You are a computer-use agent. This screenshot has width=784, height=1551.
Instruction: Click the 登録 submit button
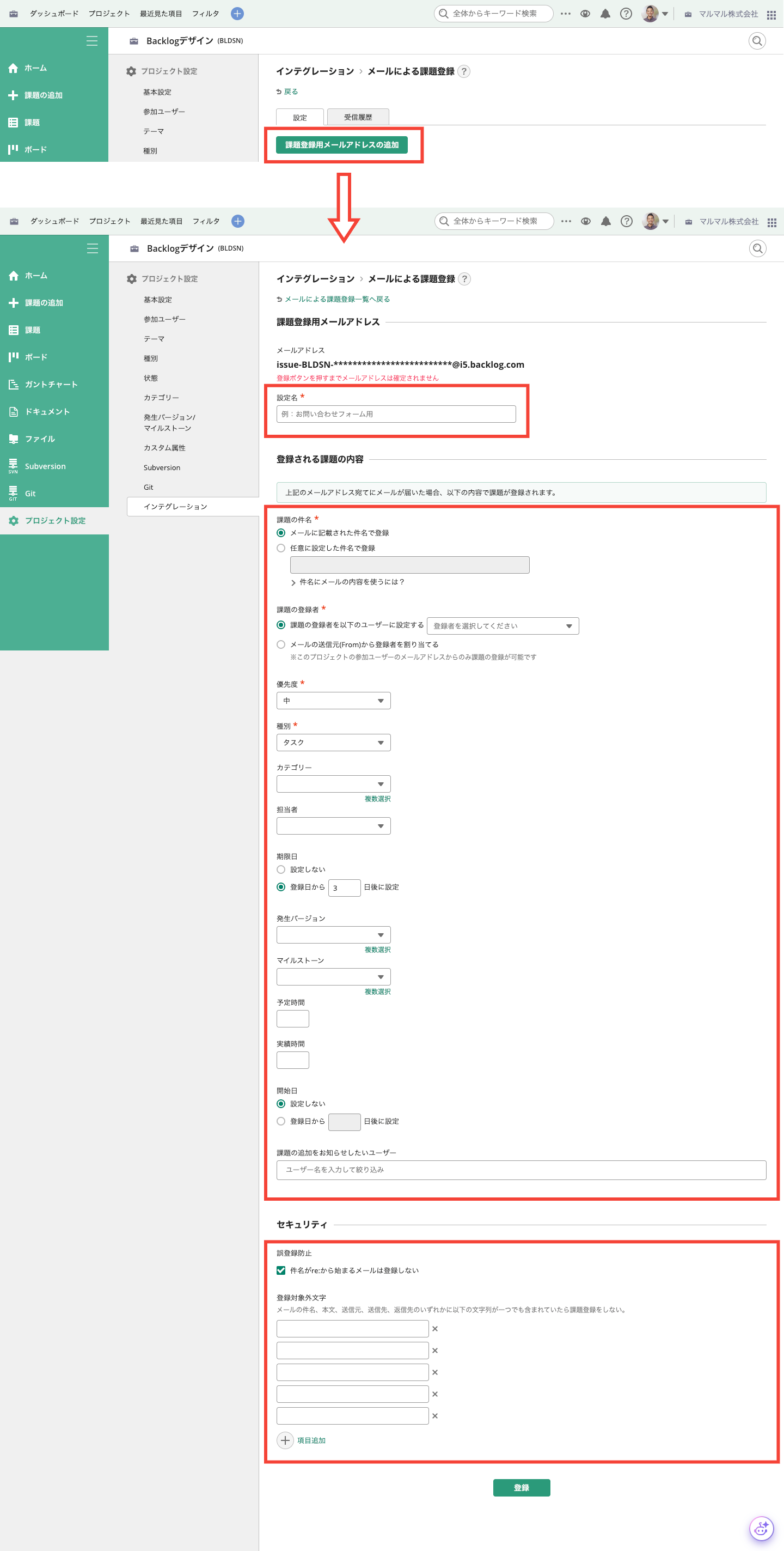(x=522, y=1487)
